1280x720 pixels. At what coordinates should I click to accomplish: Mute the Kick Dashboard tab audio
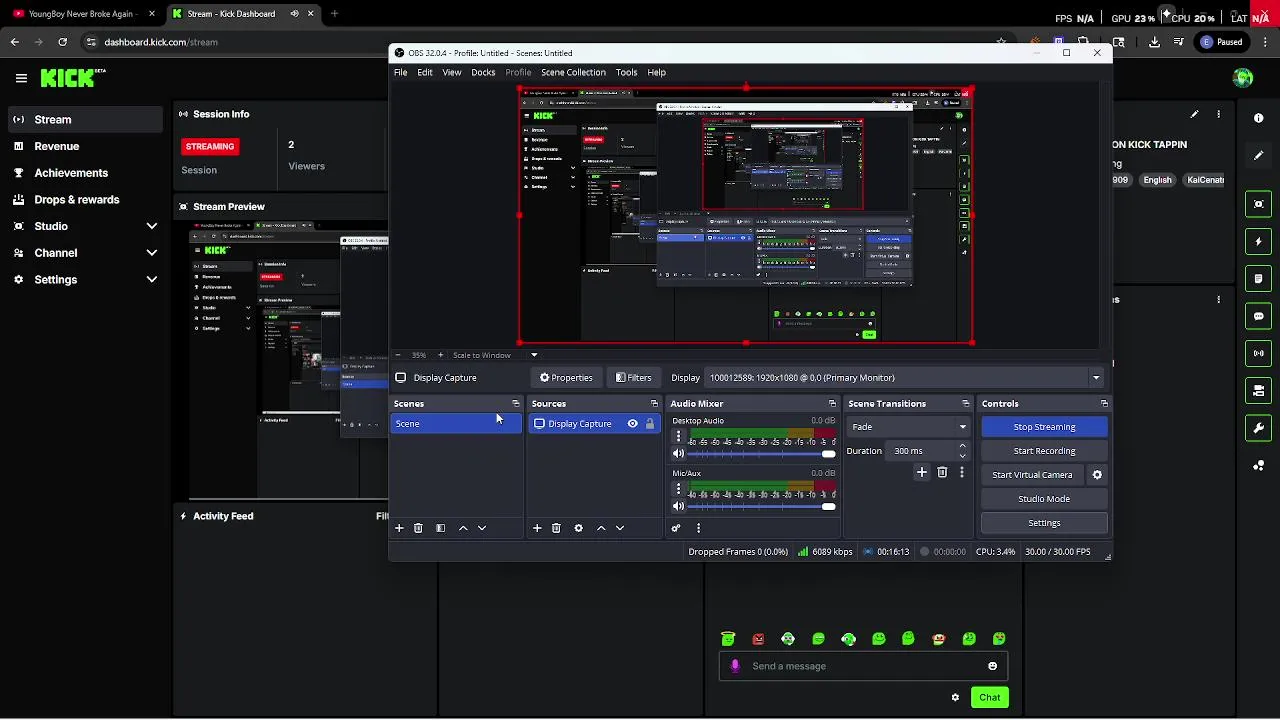pos(294,14)
